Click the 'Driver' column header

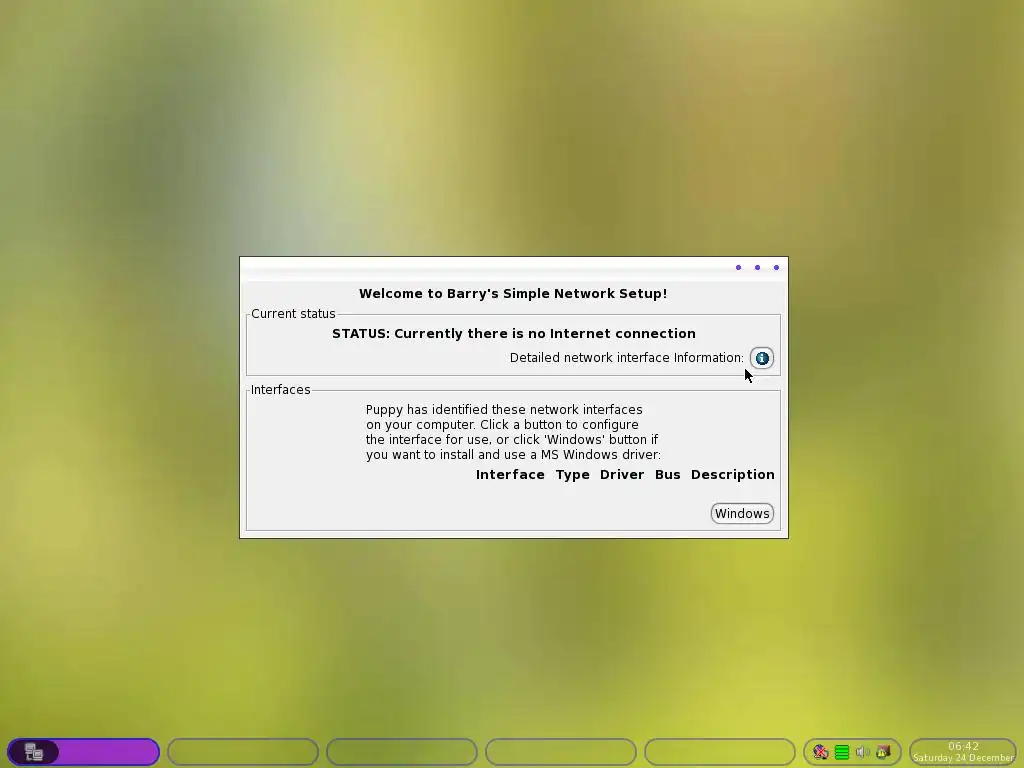point(622,475)
